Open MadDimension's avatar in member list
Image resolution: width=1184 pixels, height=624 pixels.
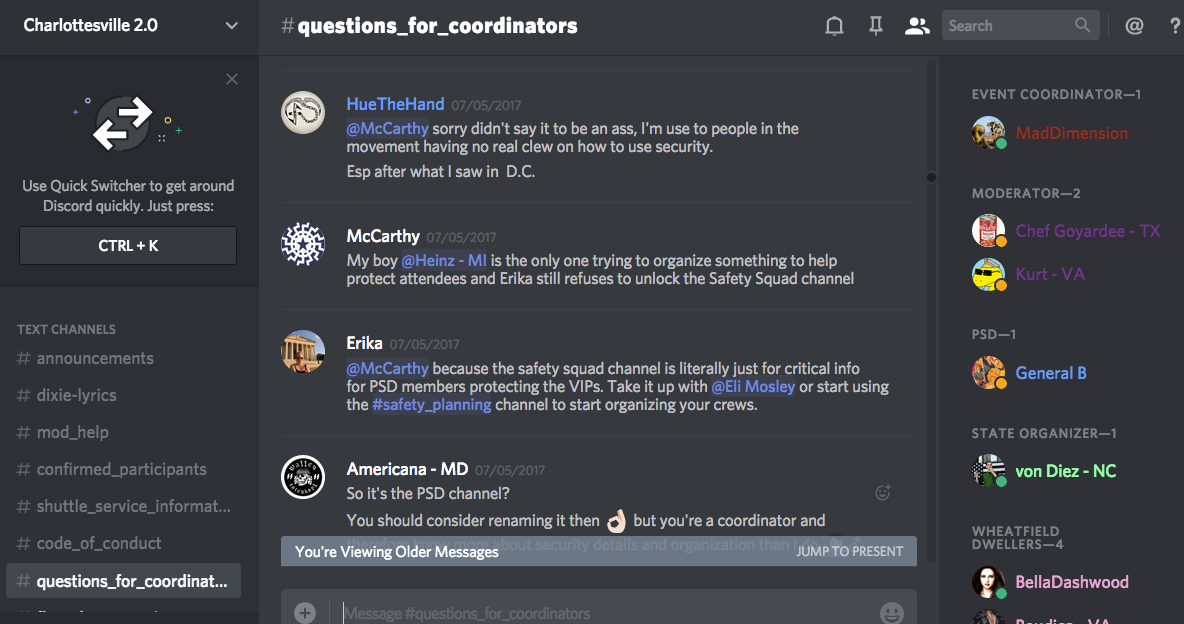[x=988, y=133]
